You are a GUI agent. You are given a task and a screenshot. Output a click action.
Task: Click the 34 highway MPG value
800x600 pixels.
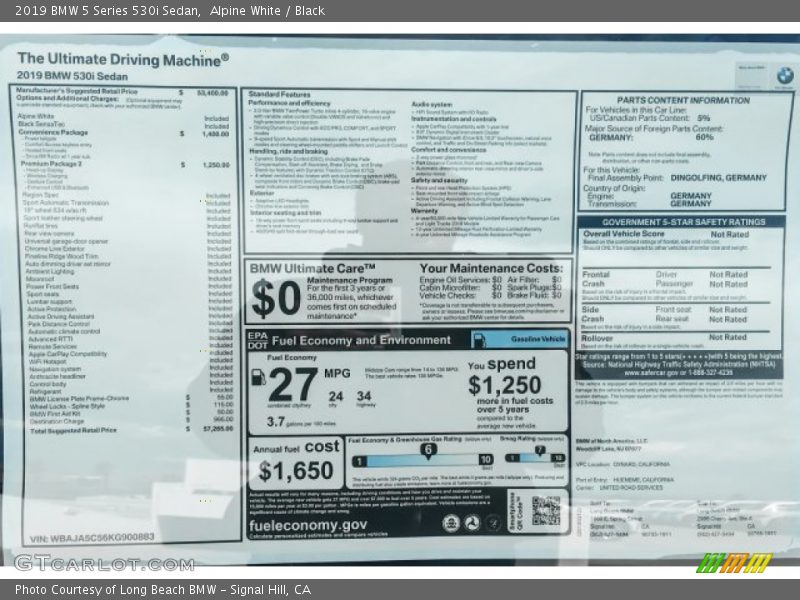[x=364, y=396]
